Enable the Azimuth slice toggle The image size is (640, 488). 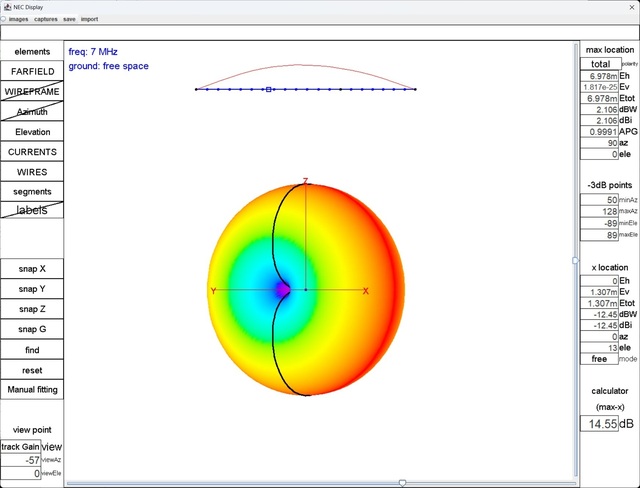[32, 112]
